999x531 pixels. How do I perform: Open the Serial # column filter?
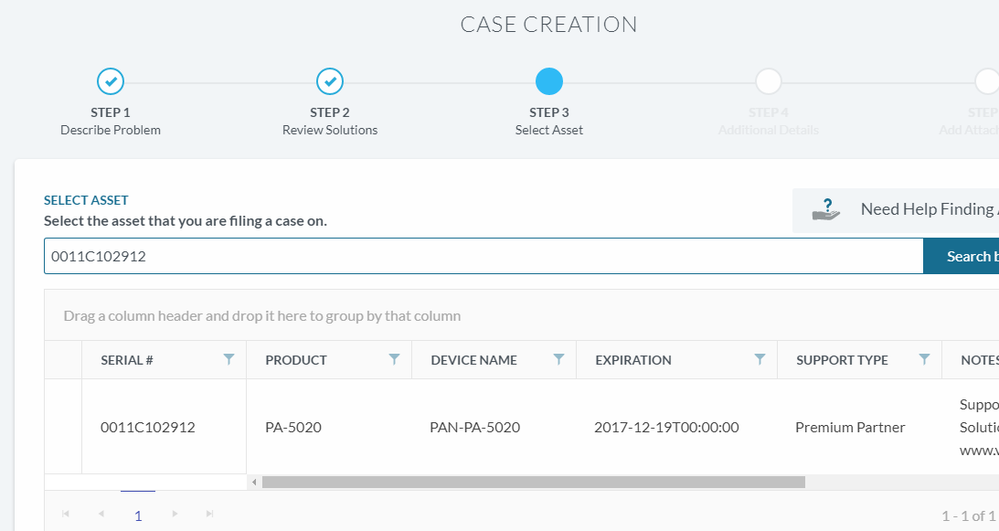pyautogui.click(x=229, y=359)
